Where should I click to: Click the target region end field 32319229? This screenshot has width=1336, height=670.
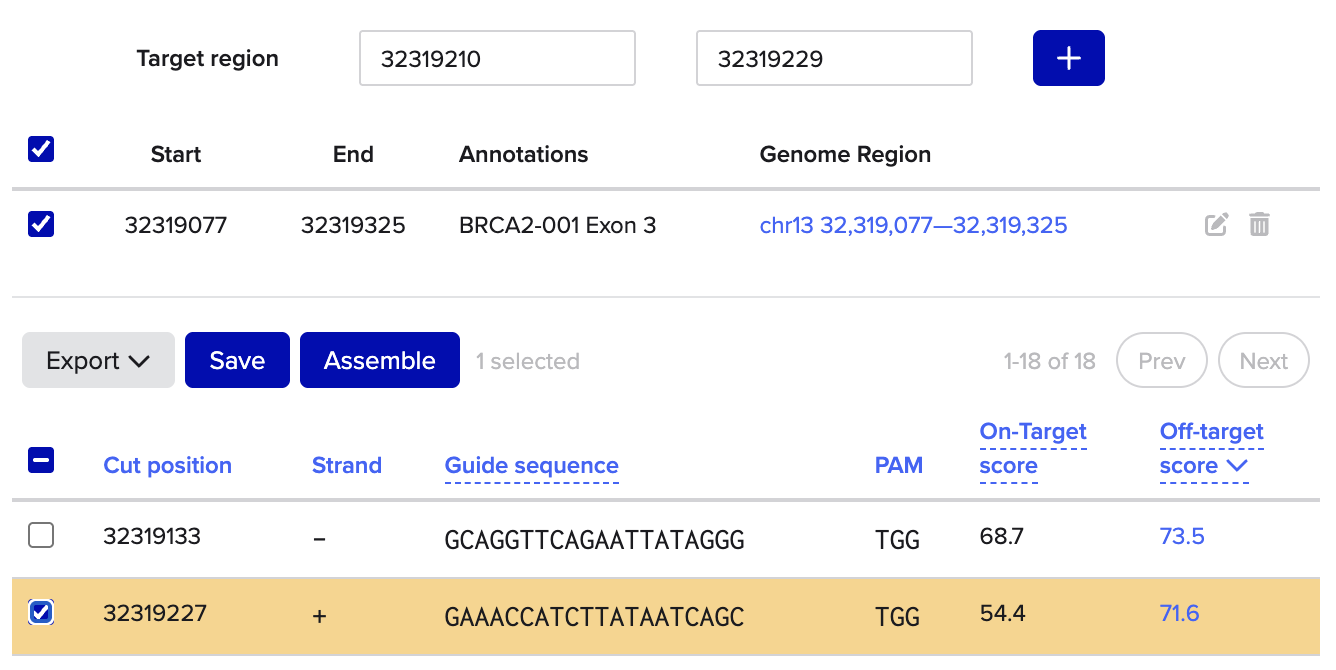pos(834,58)
